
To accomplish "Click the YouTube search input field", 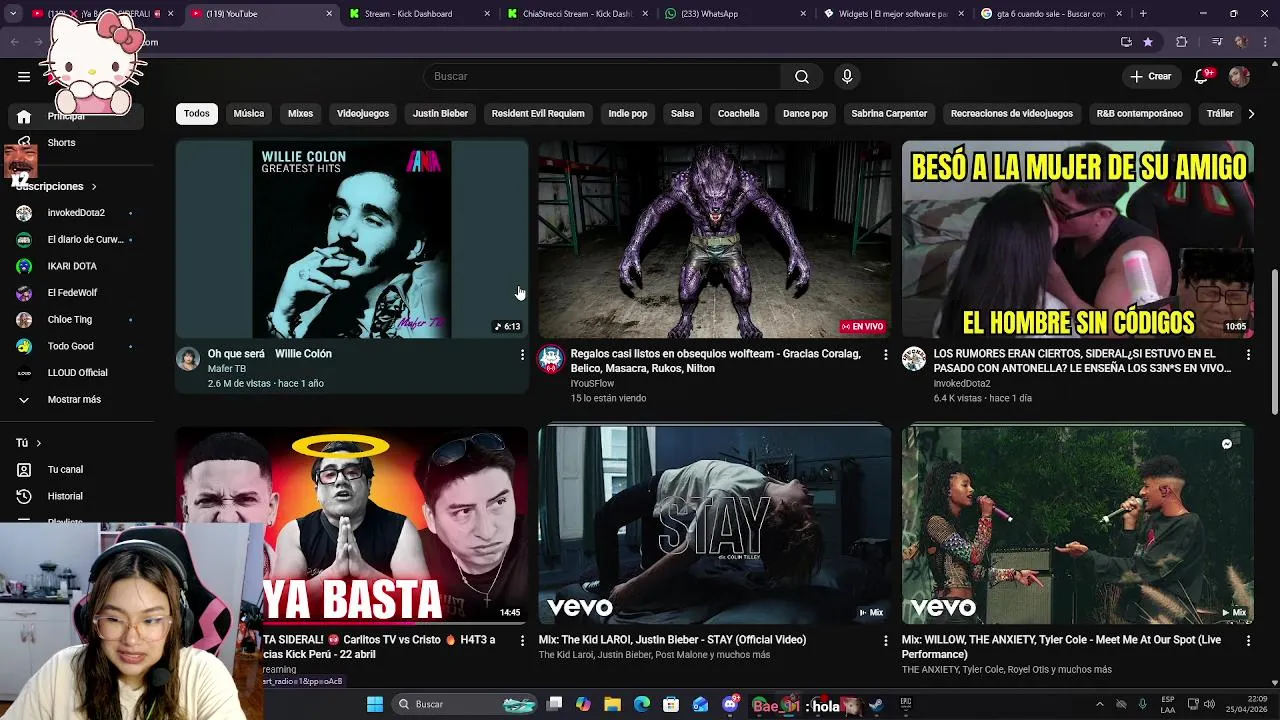I will [x=603, y=76].
